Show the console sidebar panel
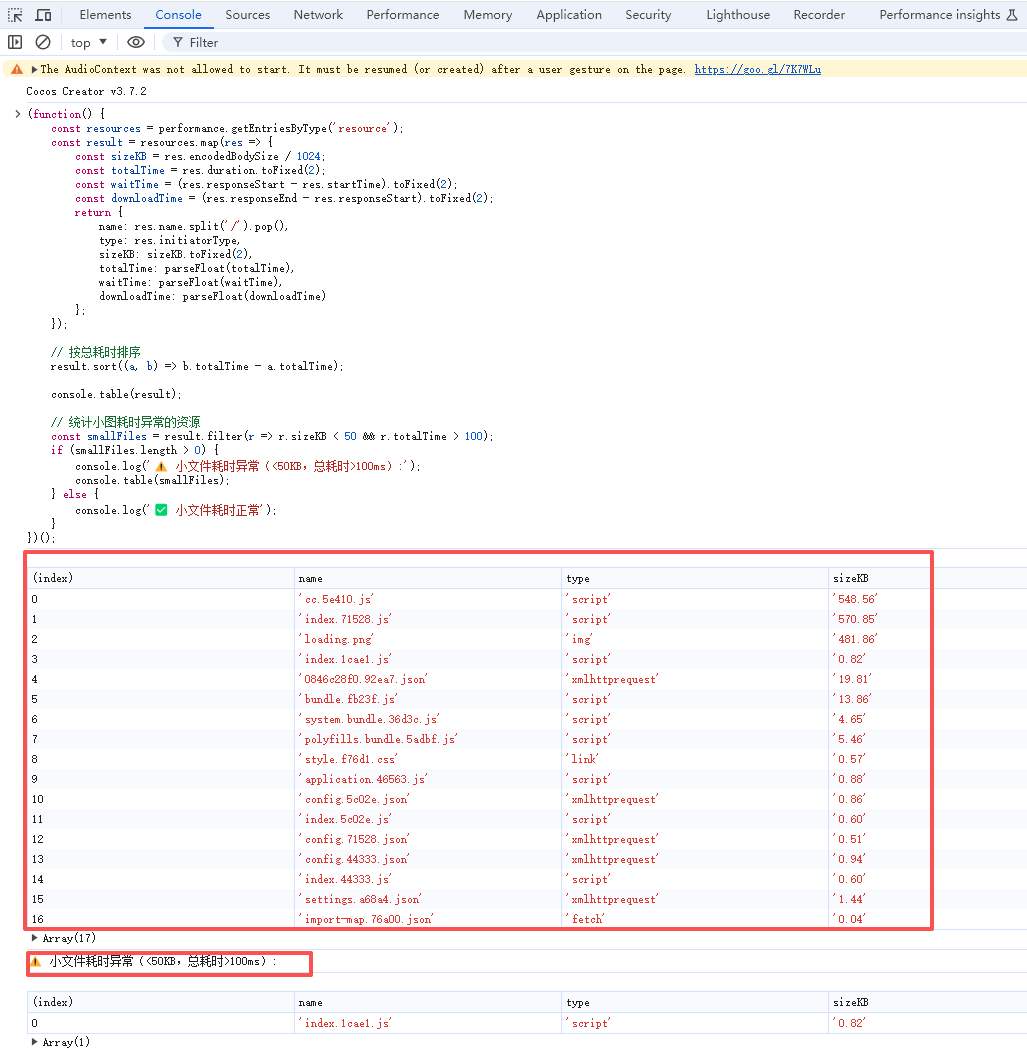 click(15, 42)
